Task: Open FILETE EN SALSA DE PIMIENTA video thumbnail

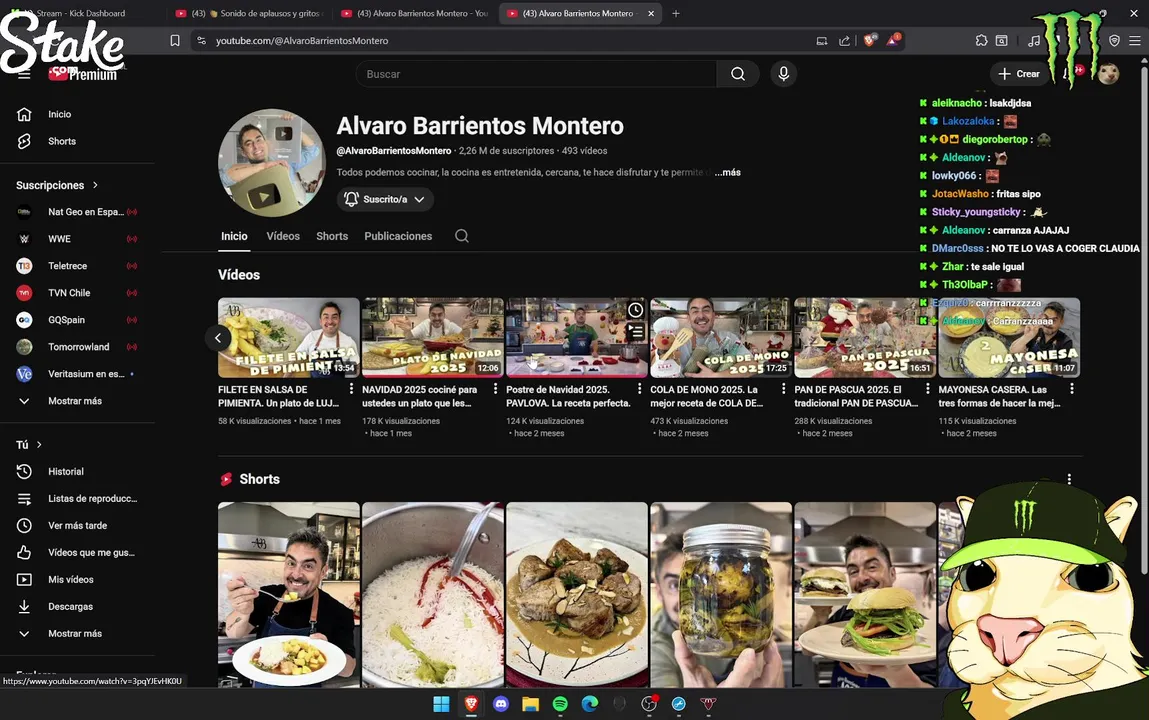Action: point(289,338)
